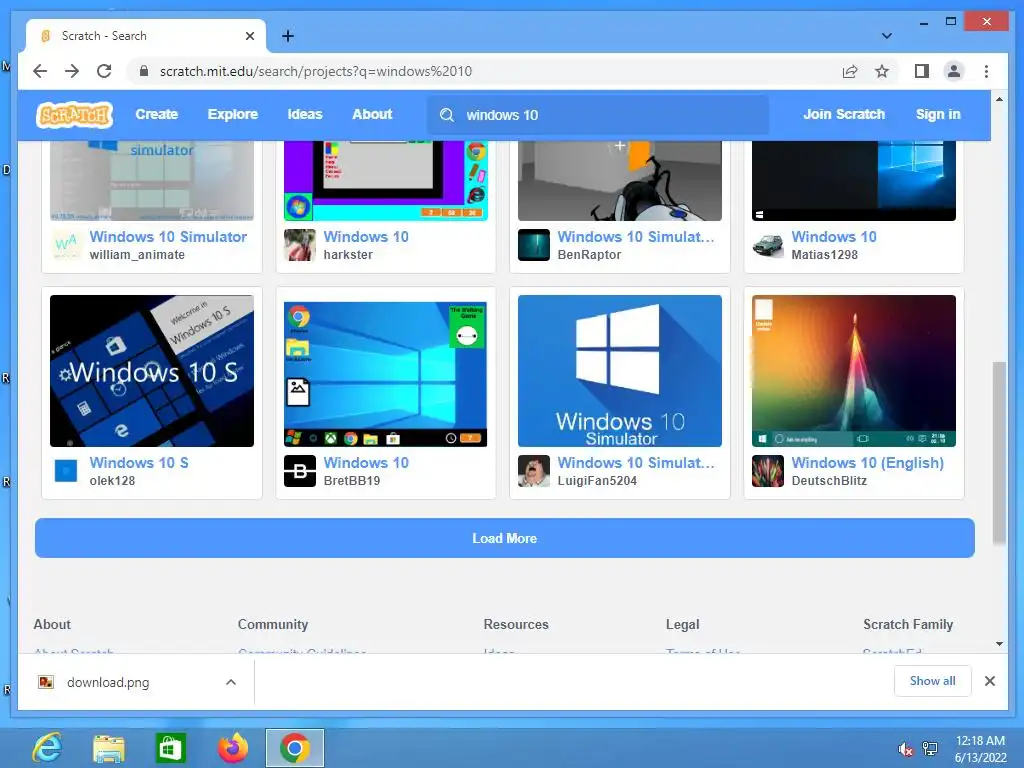The height and width of the screenshot is (768, 1024).
Task: Open Firefox from taskbar
Action: point(232,748)
